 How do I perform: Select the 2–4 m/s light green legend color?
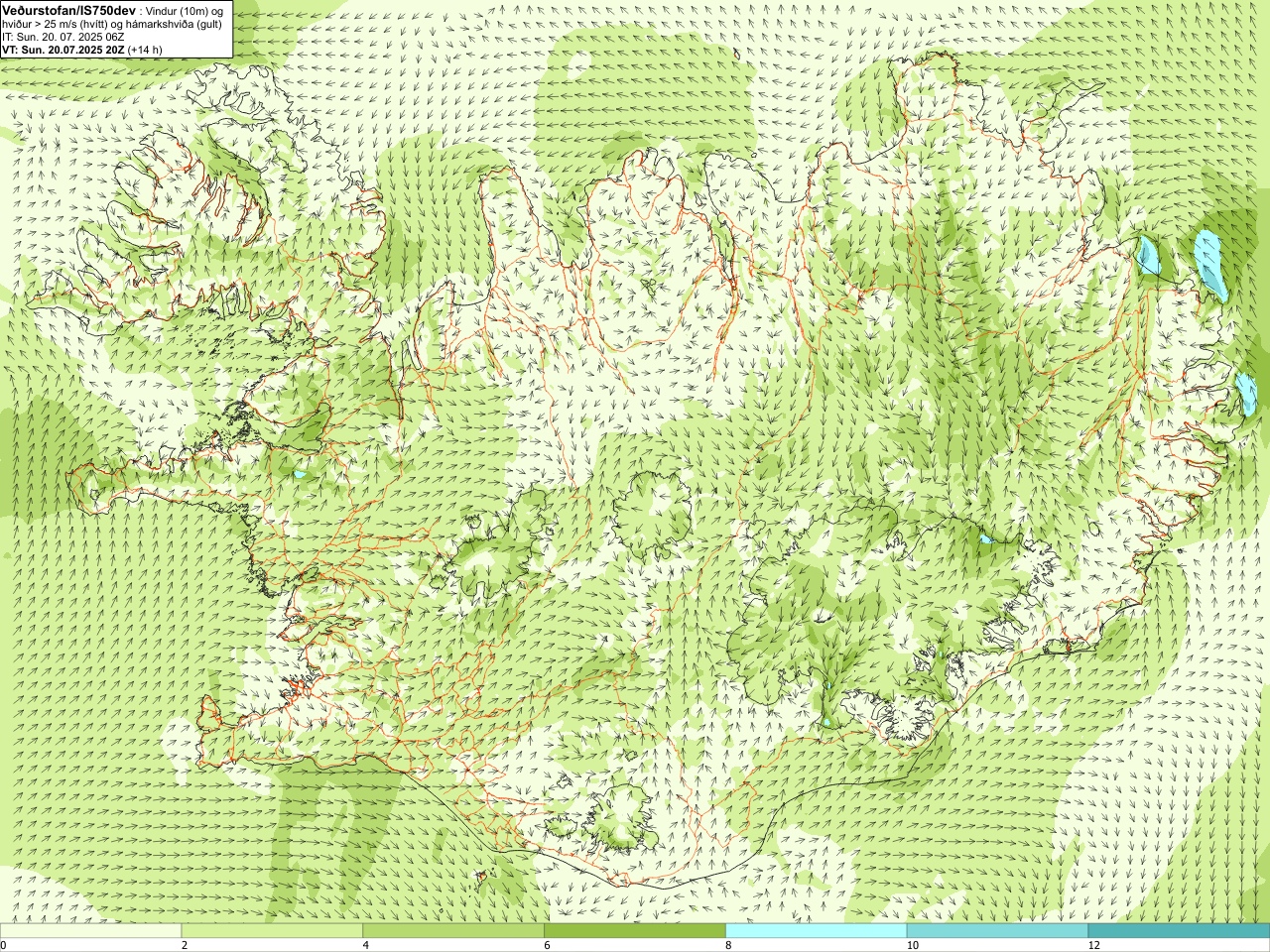[x=272, y=931]
